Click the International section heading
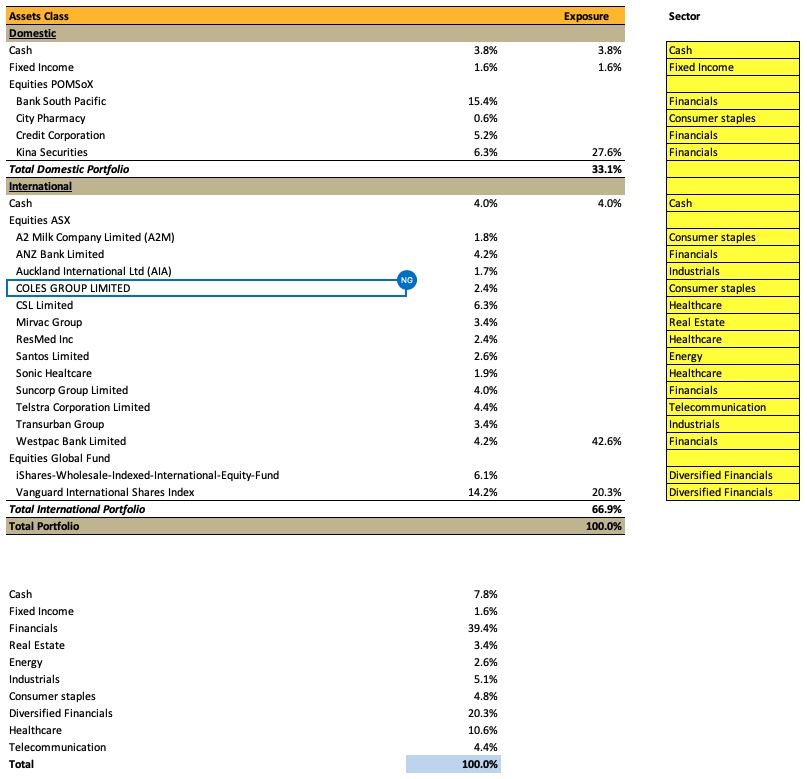Image resolution: width=807 pixels, height=779 pixels. tap(40, 186)
